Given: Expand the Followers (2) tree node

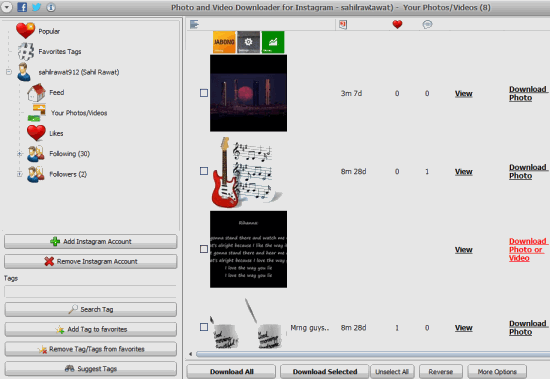Looking at the screenshot, I should [20, 174].
